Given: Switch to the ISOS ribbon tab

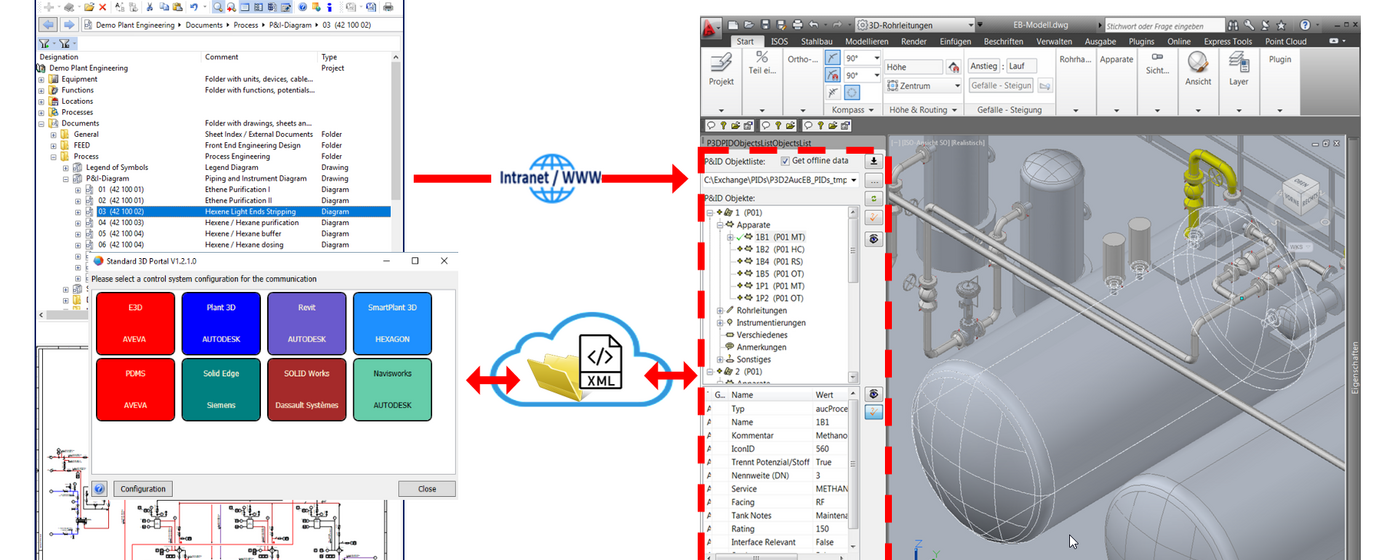Looking at the screenshot, I should tap(779, 42).
